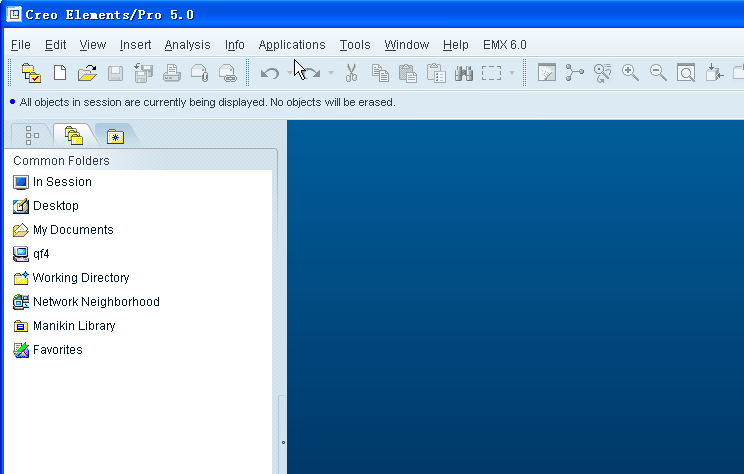The height and width of the screenshot is (474, 744).
Task: Click the Reorient view icon
Action: click(714, 73)
